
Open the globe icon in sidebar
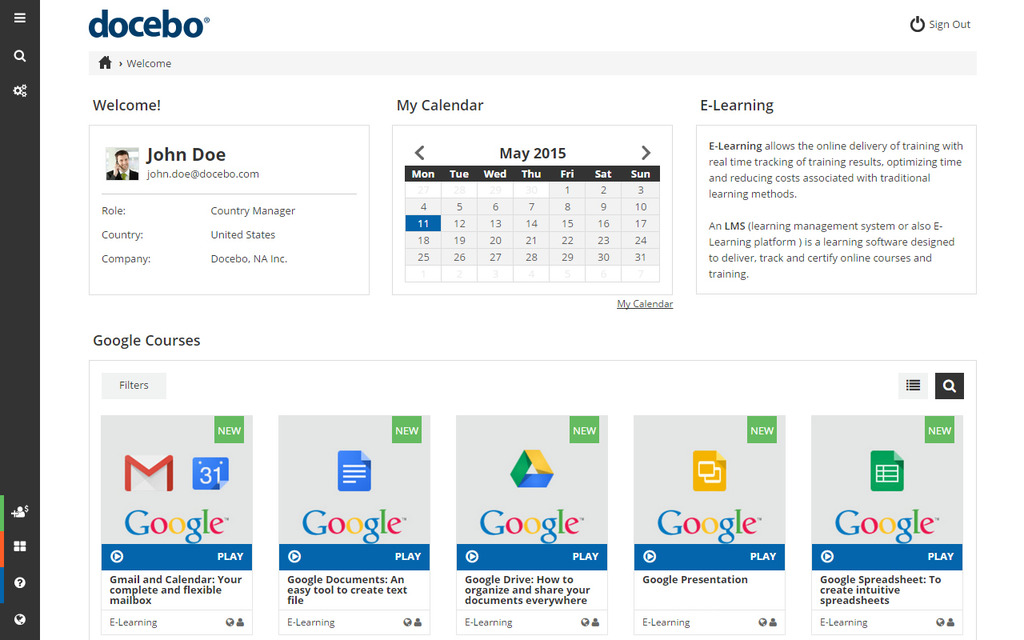click(20, 619)
